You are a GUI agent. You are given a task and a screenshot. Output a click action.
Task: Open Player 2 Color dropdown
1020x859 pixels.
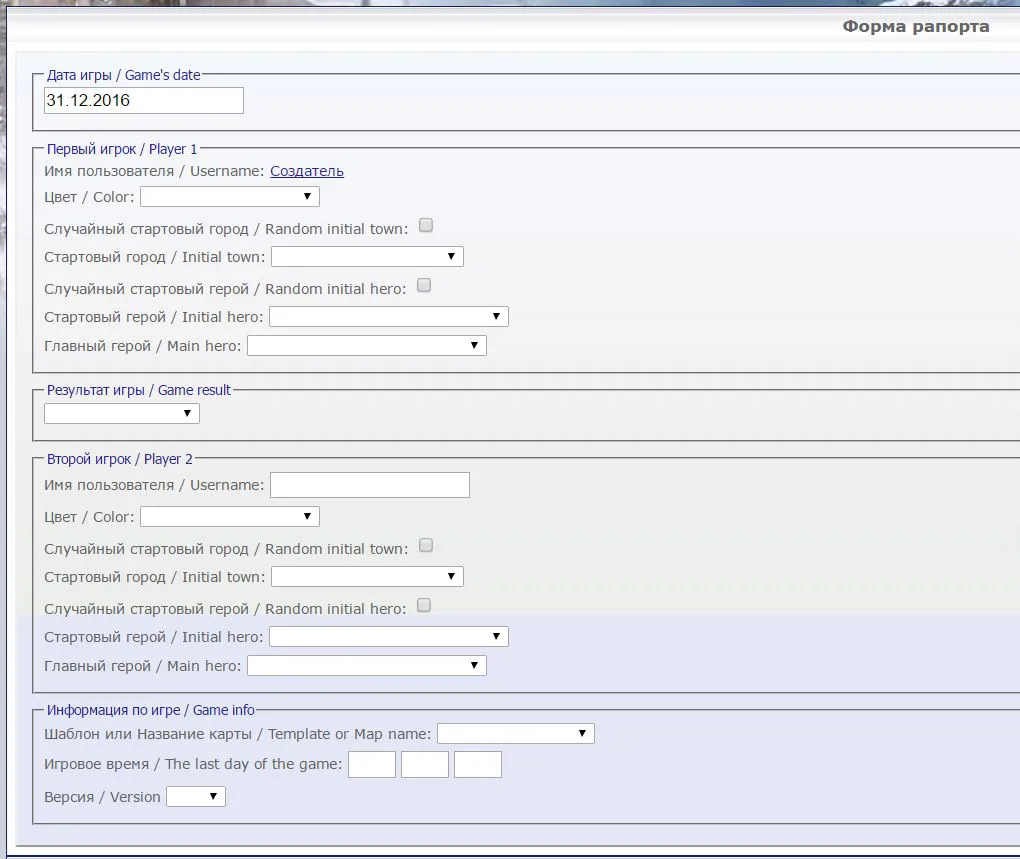tap(230, 516)
